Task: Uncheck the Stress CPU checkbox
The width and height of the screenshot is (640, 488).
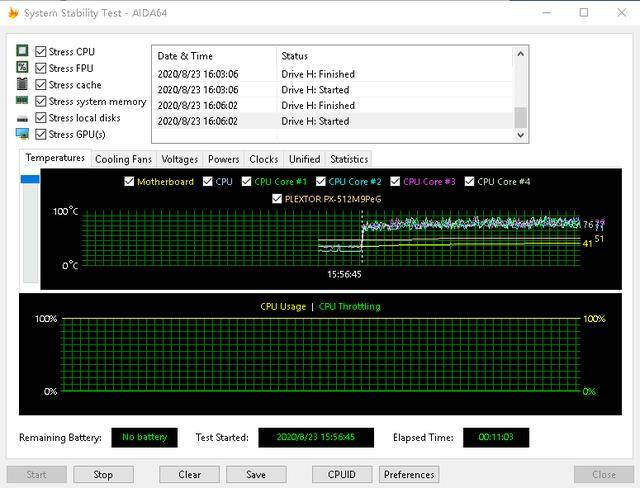Action: coord(41,51)
